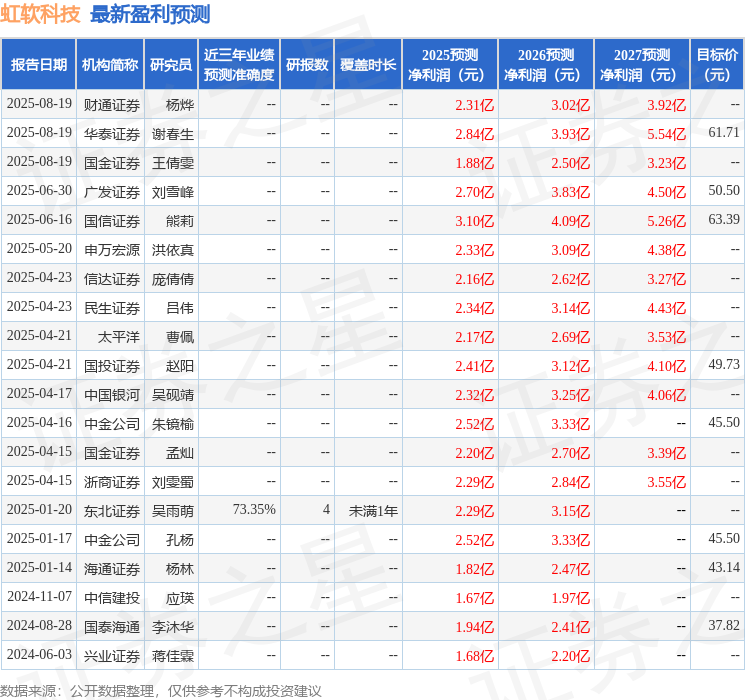
Task: Click analyst name 王倩雯
Action: [x=172, y=163]
